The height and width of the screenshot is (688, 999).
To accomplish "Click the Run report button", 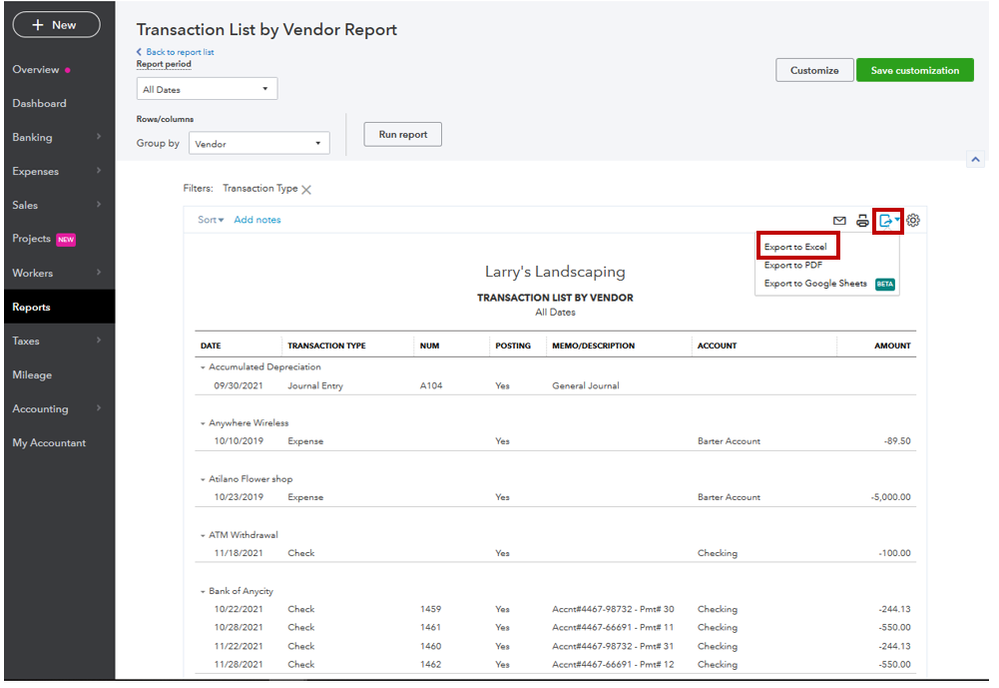I will pos(403,134).
